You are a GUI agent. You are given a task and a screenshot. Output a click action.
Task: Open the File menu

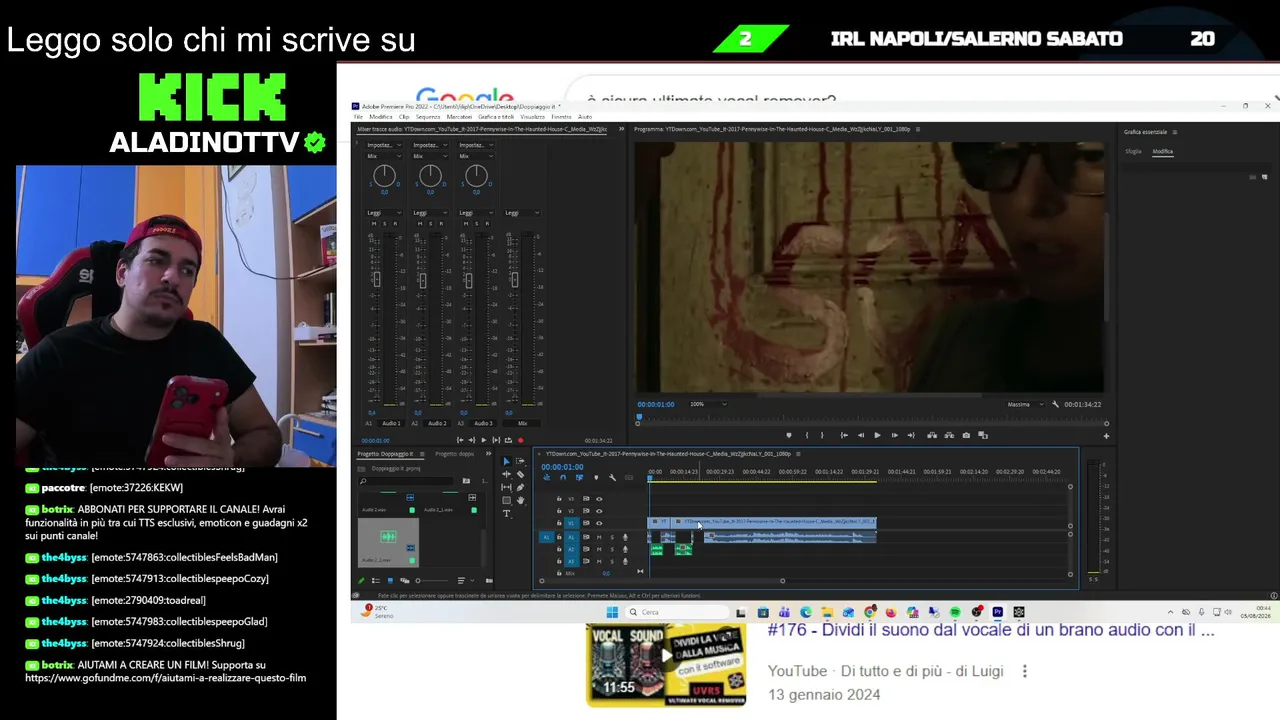(x=358, y=117)
